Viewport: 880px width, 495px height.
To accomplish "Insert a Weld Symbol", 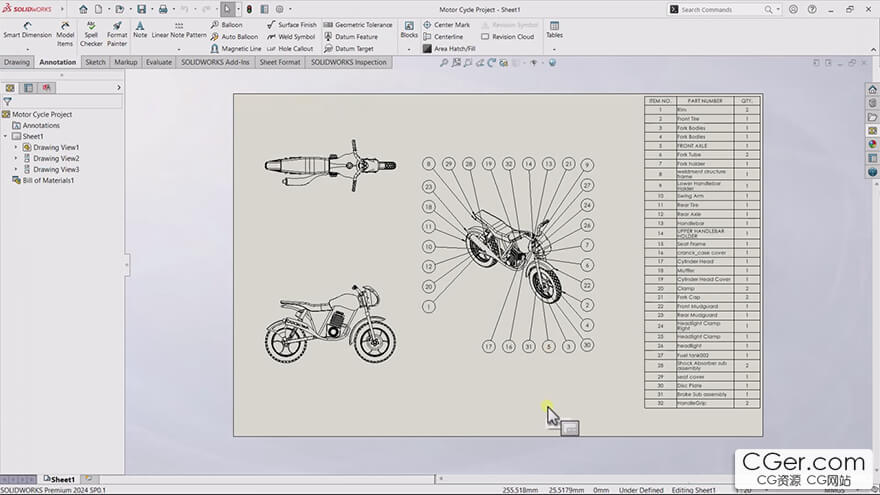I will pos(291,36).
